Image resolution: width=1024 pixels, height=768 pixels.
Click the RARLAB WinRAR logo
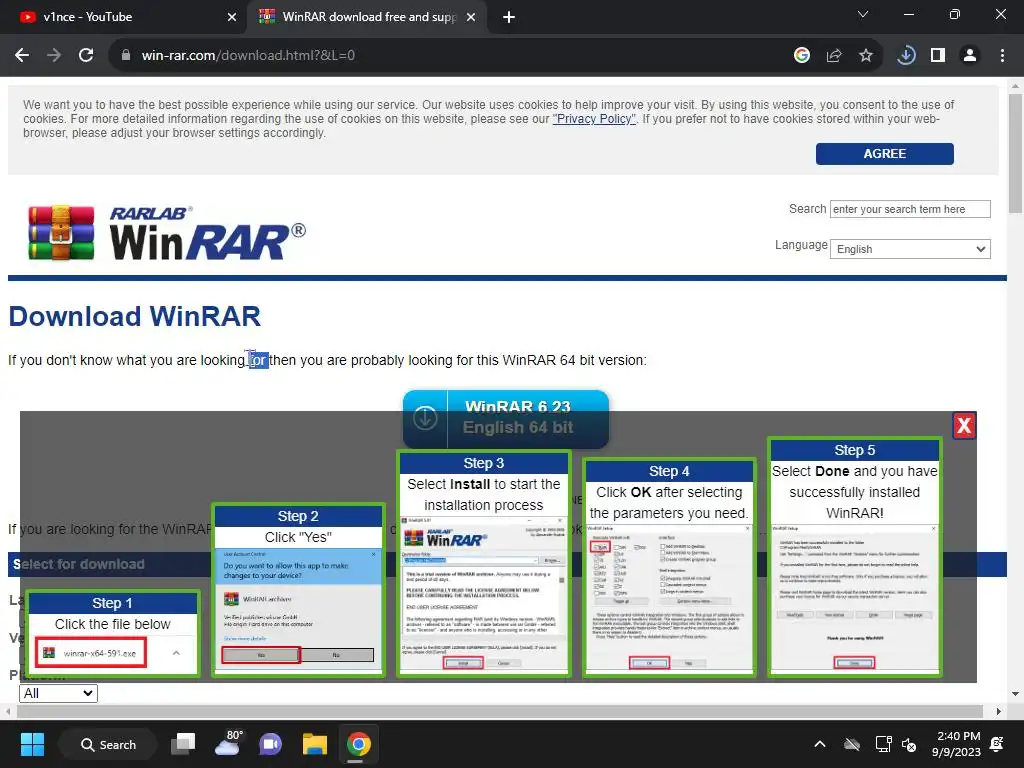tap(167, 233)
